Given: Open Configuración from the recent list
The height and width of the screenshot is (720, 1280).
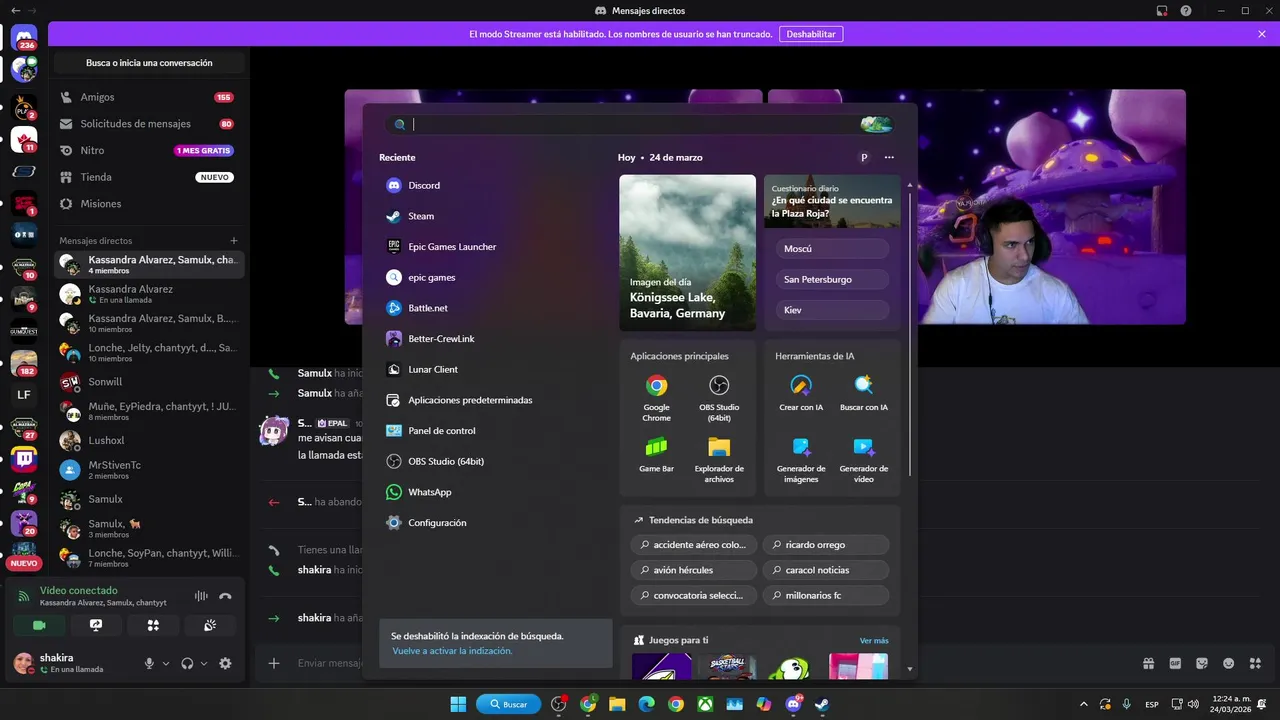Looking at the screenshot, I should pyautogui.click(x=437, y=523).
